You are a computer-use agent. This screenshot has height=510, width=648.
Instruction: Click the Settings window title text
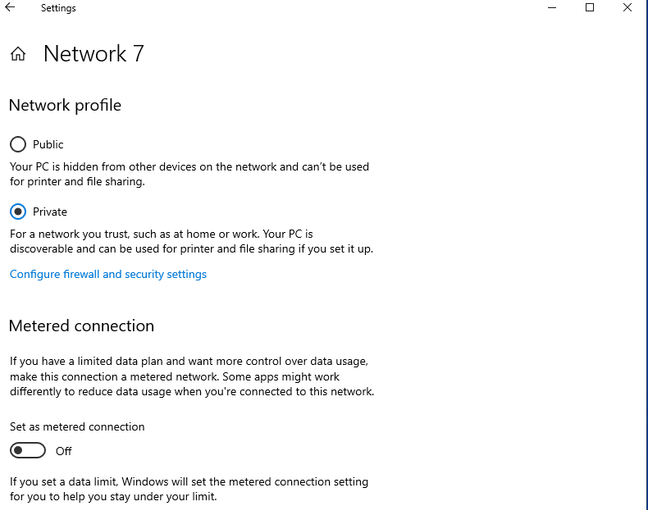click(x=58, y=8)
